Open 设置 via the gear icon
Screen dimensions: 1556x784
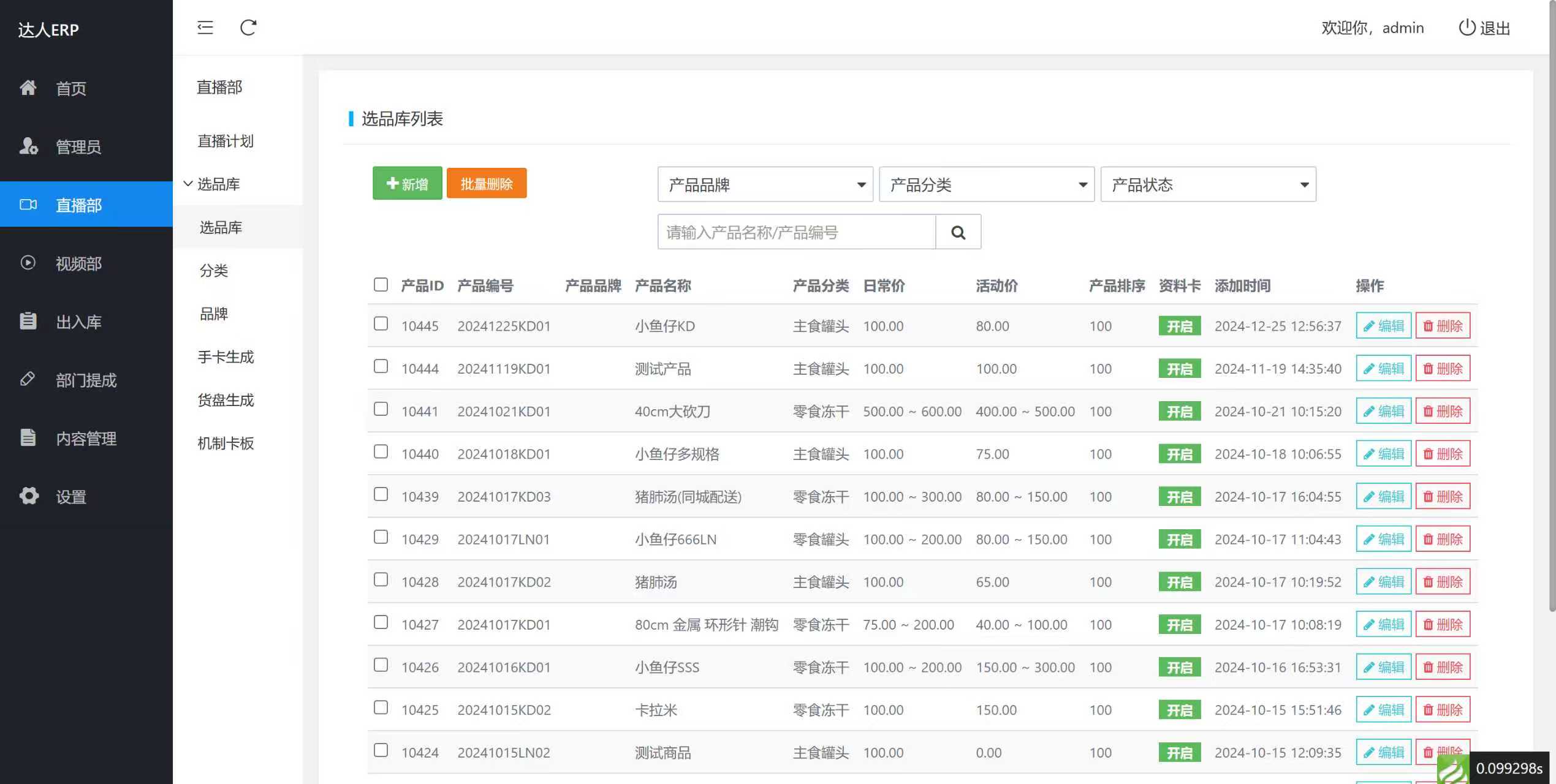[28, 496]
